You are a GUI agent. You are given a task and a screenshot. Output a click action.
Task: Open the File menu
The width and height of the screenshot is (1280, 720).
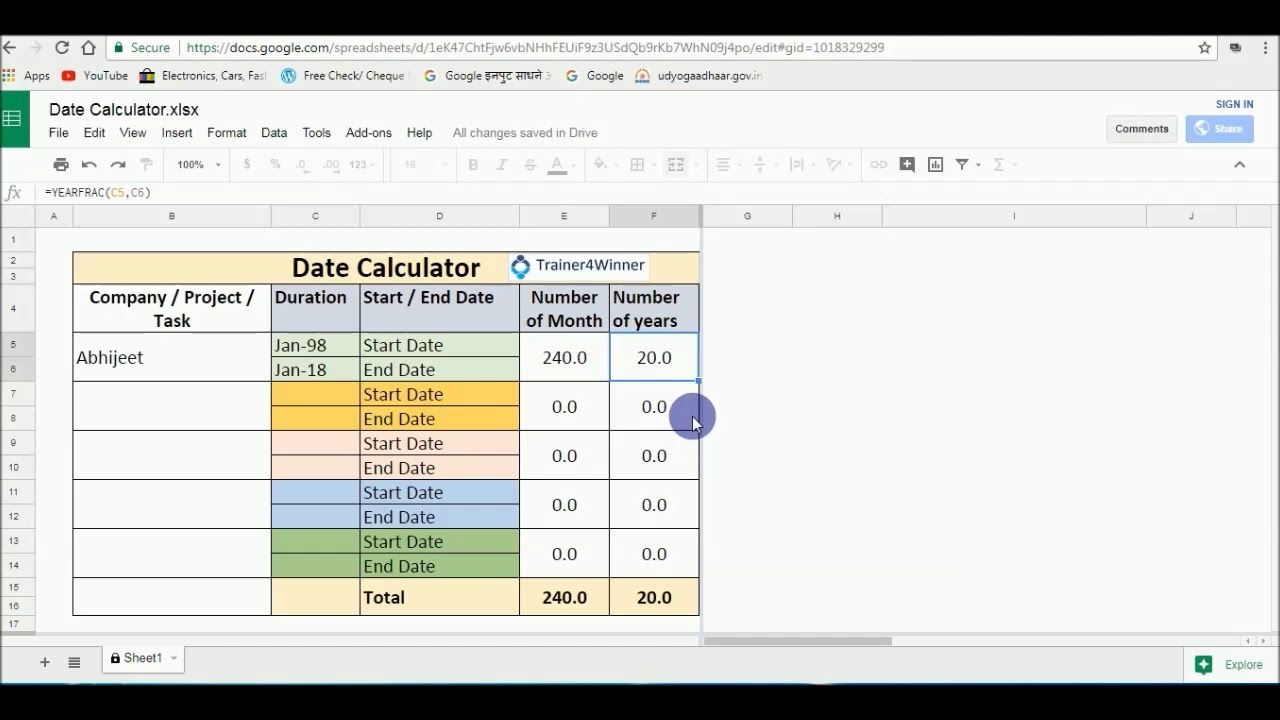[59, 133]
